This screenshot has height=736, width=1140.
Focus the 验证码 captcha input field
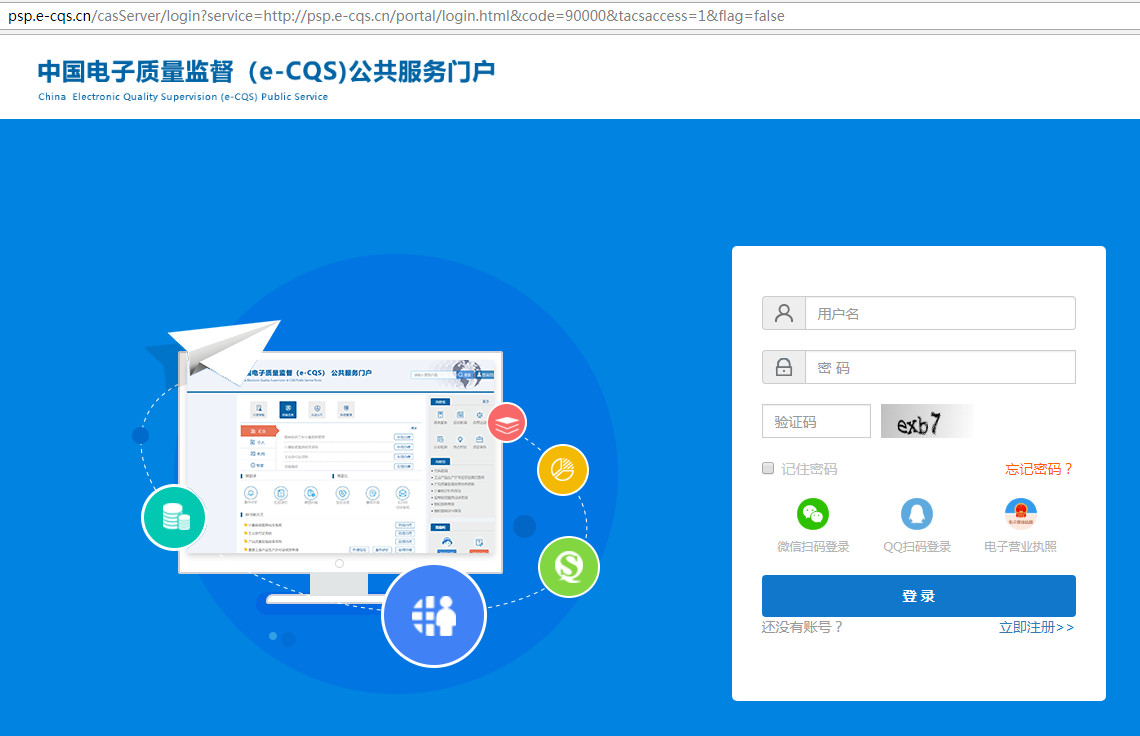(816, 421)
